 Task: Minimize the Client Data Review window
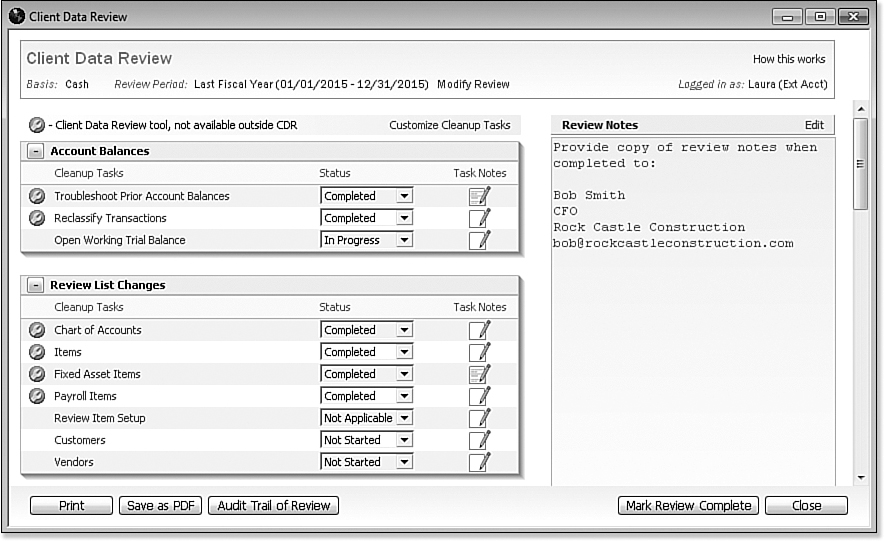click(x=787, y=17)
